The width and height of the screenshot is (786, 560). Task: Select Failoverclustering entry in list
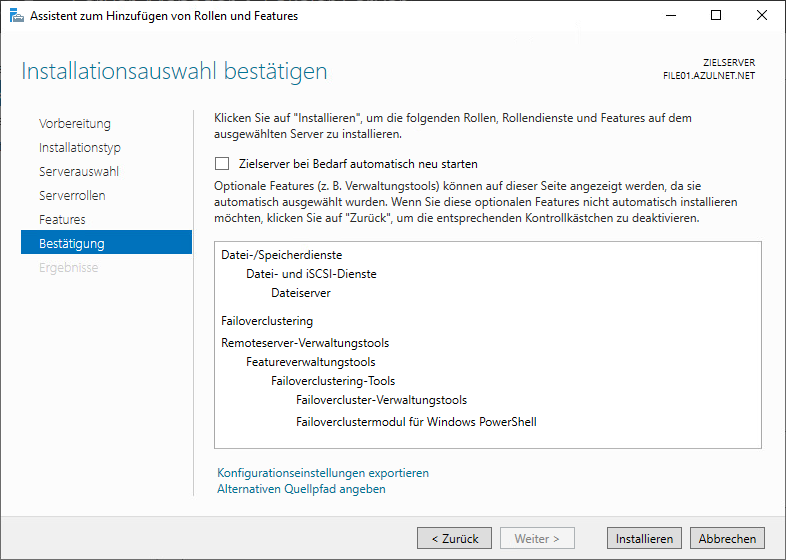tap(267, 321)
